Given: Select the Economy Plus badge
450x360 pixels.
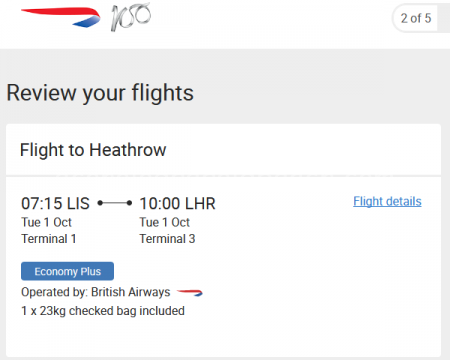Looking at the screenshot, I should click(x=67, y=271).
